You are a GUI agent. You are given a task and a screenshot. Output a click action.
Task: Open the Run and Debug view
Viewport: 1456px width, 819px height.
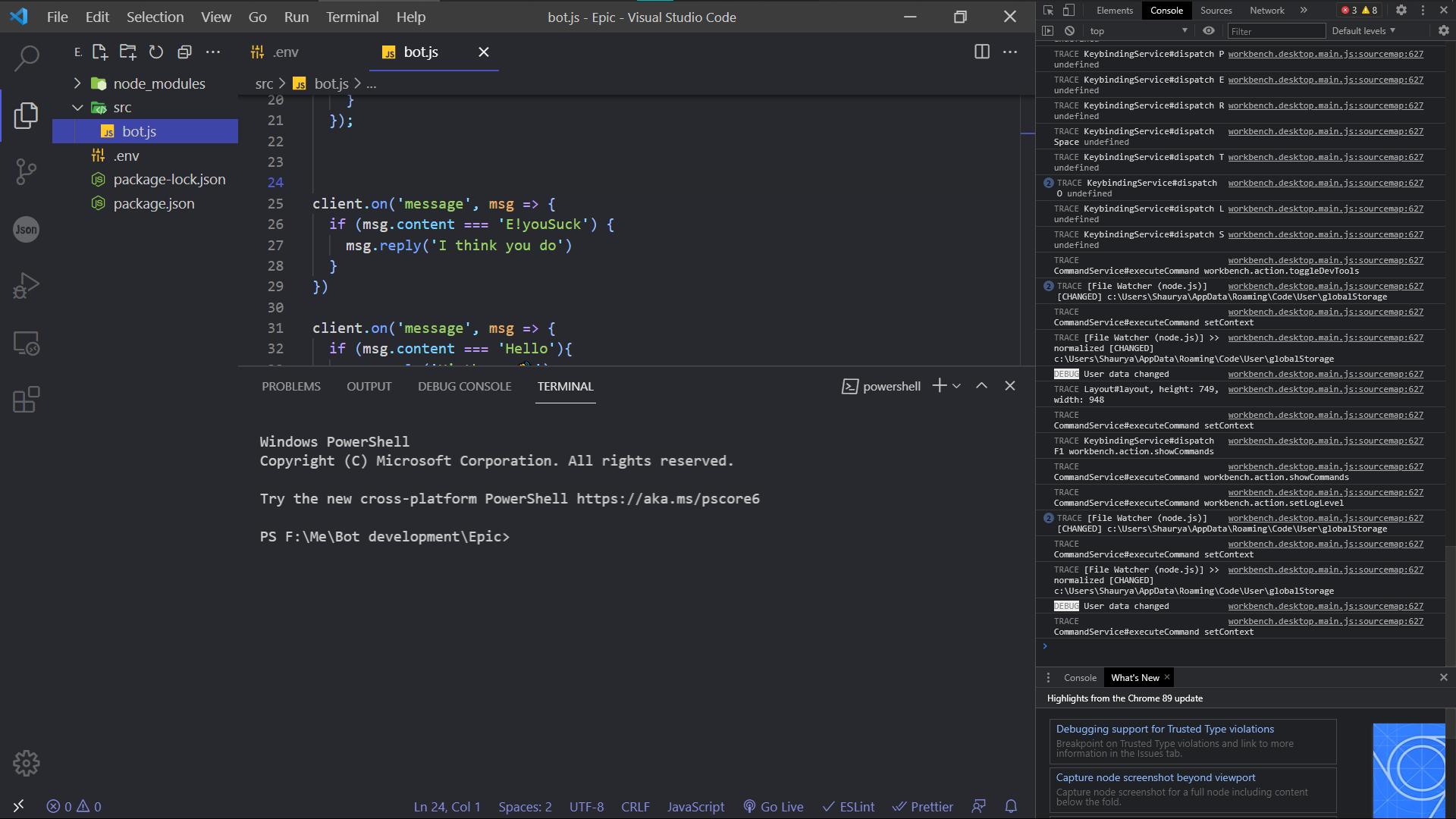pyautogui.click(x=27, y=286)
